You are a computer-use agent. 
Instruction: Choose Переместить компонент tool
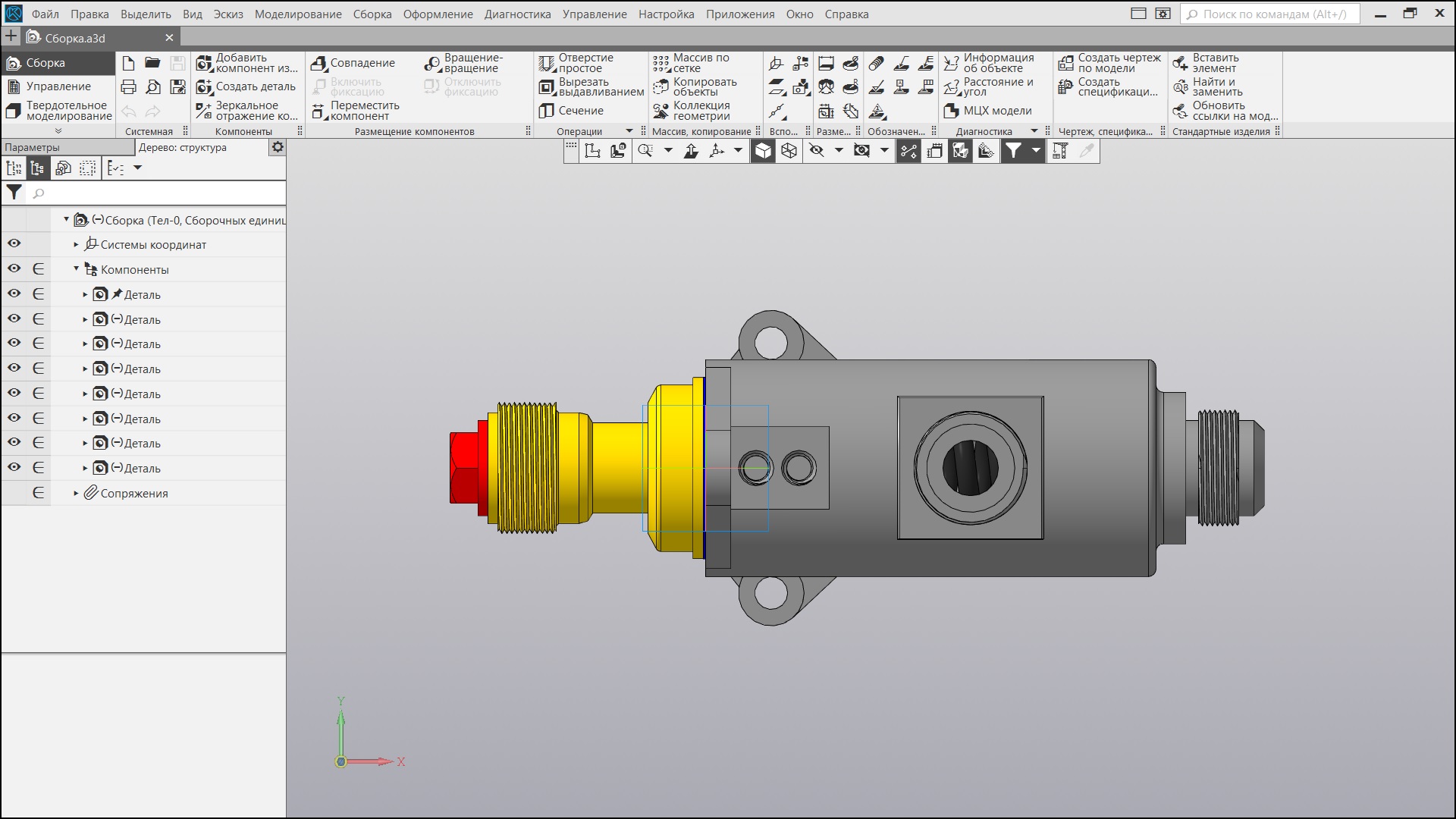355,111
